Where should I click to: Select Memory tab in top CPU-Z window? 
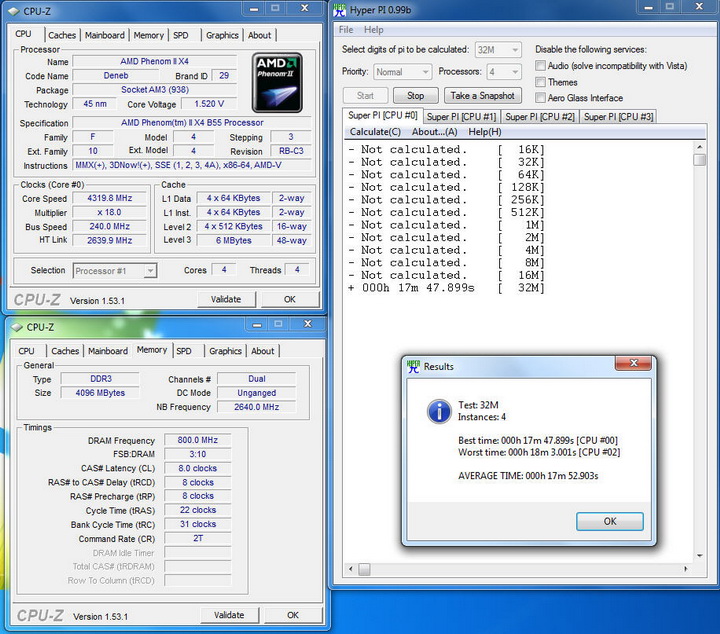(x=148, y=35)
